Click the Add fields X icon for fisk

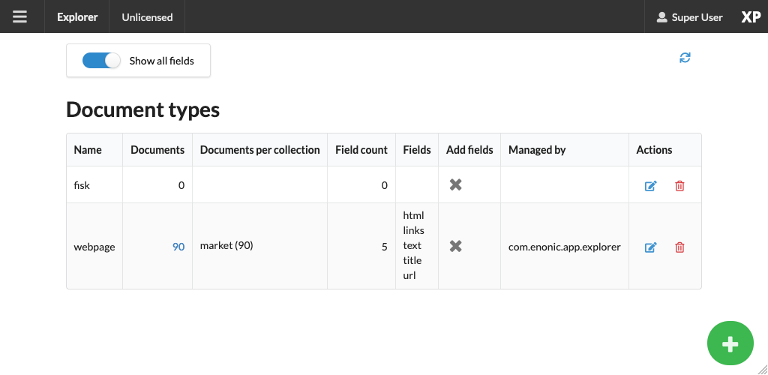(456, 185)
